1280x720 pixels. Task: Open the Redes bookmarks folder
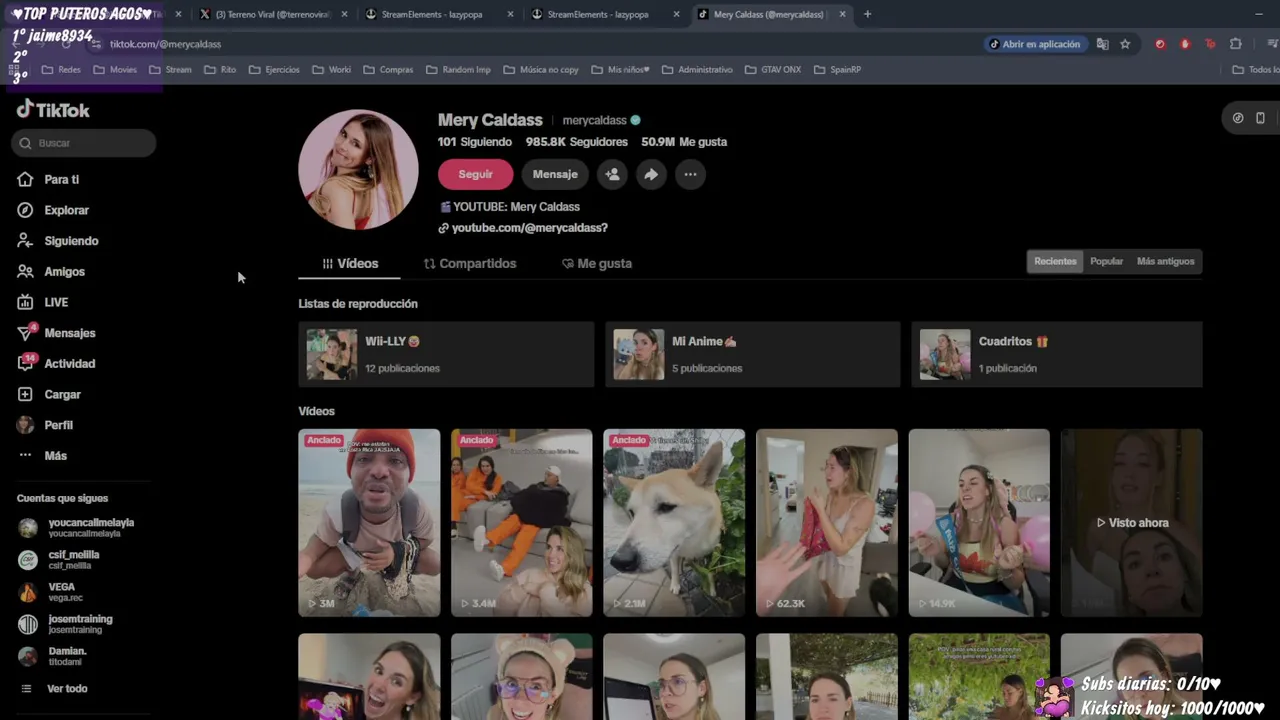(x=62, y=70)
